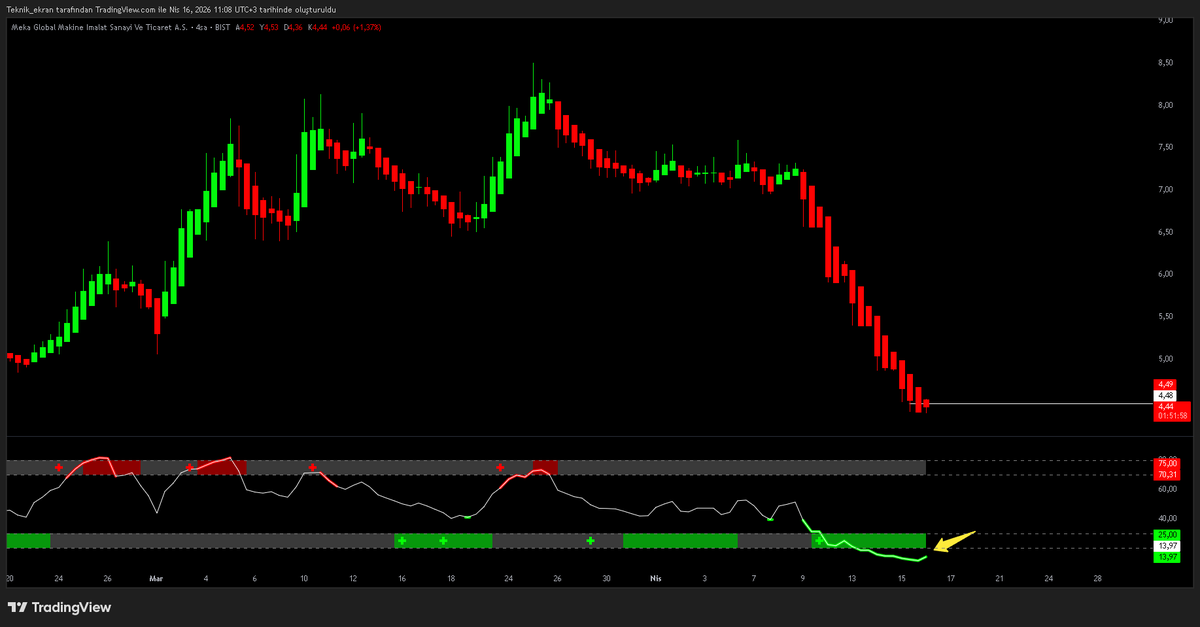This screenshot has height=627, width=1200.
Task: Click the 21 date label on time axis
Action: click(x=1000, y=578)
